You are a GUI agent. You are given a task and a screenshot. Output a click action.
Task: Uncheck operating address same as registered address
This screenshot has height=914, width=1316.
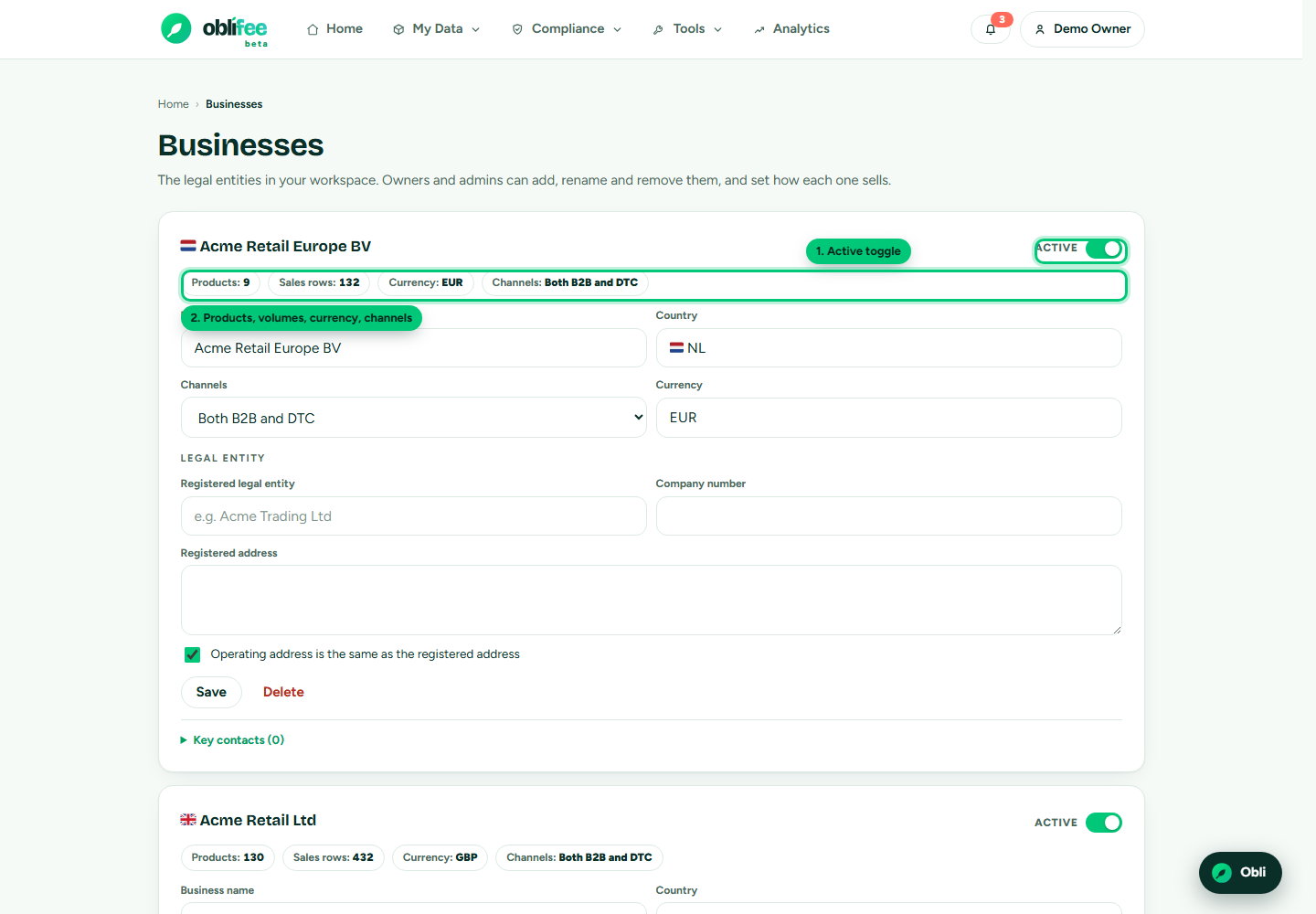pyautogui.click(x=193, y=654)
